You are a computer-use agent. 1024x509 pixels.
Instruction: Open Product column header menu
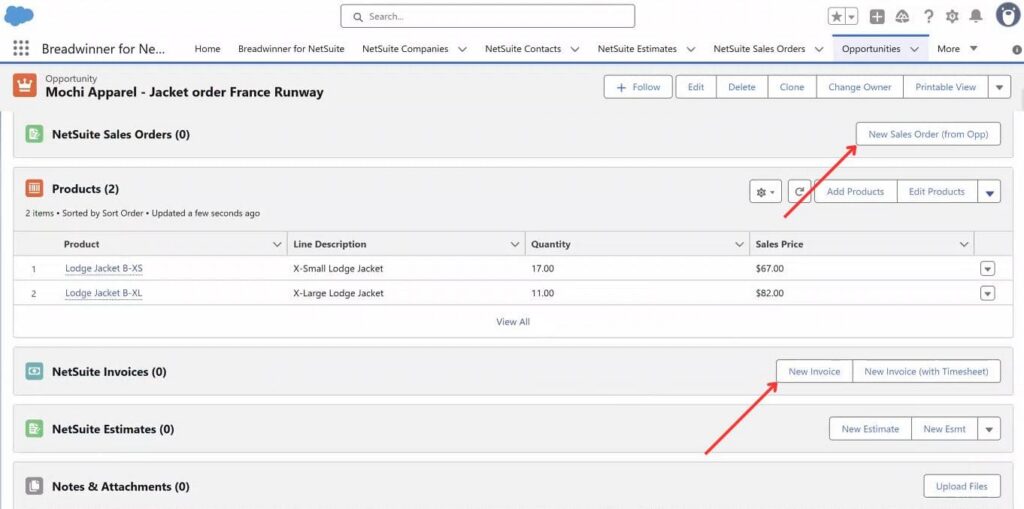(x=276, y=244)
